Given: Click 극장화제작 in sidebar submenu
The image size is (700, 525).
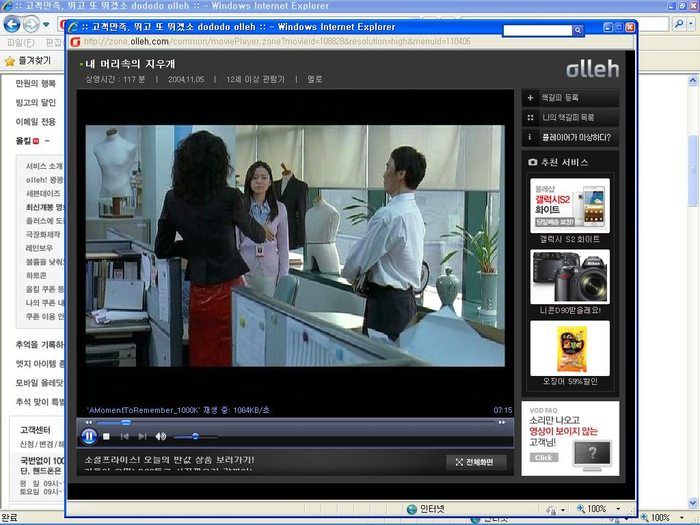Looking at the screenshot, I should tap(43, 234).
